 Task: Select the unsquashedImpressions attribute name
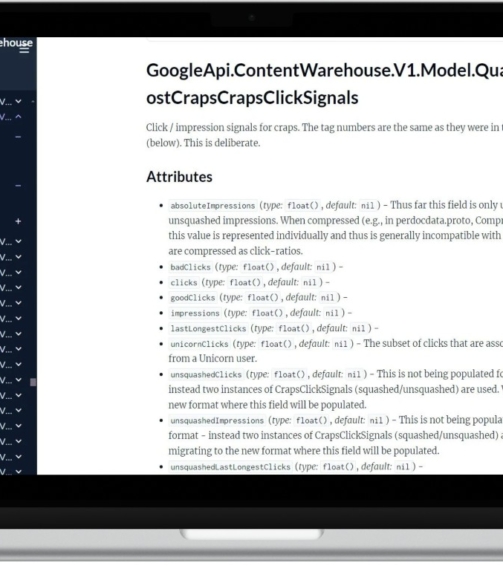(217, 421)
